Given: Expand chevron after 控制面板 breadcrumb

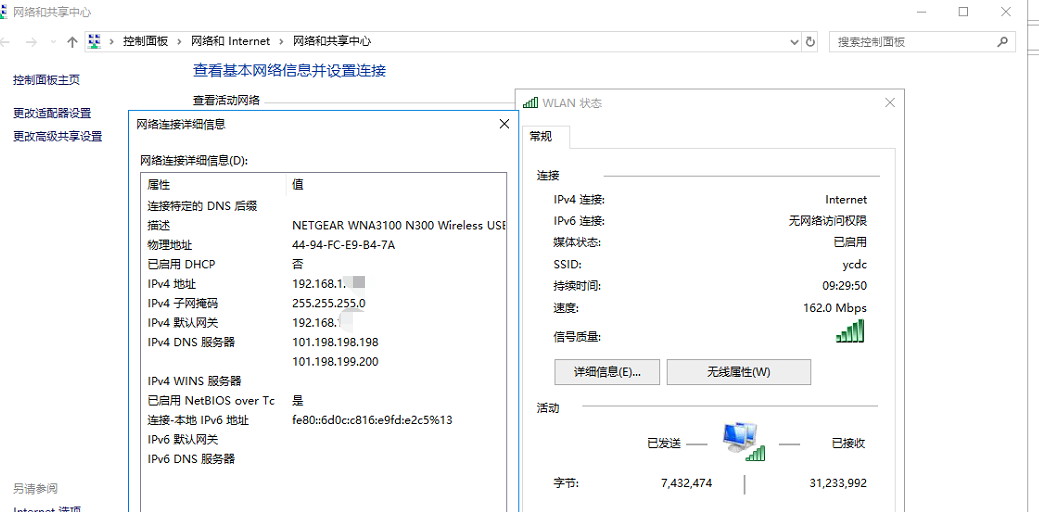Looking at the screenshot, I should point(179,41).
